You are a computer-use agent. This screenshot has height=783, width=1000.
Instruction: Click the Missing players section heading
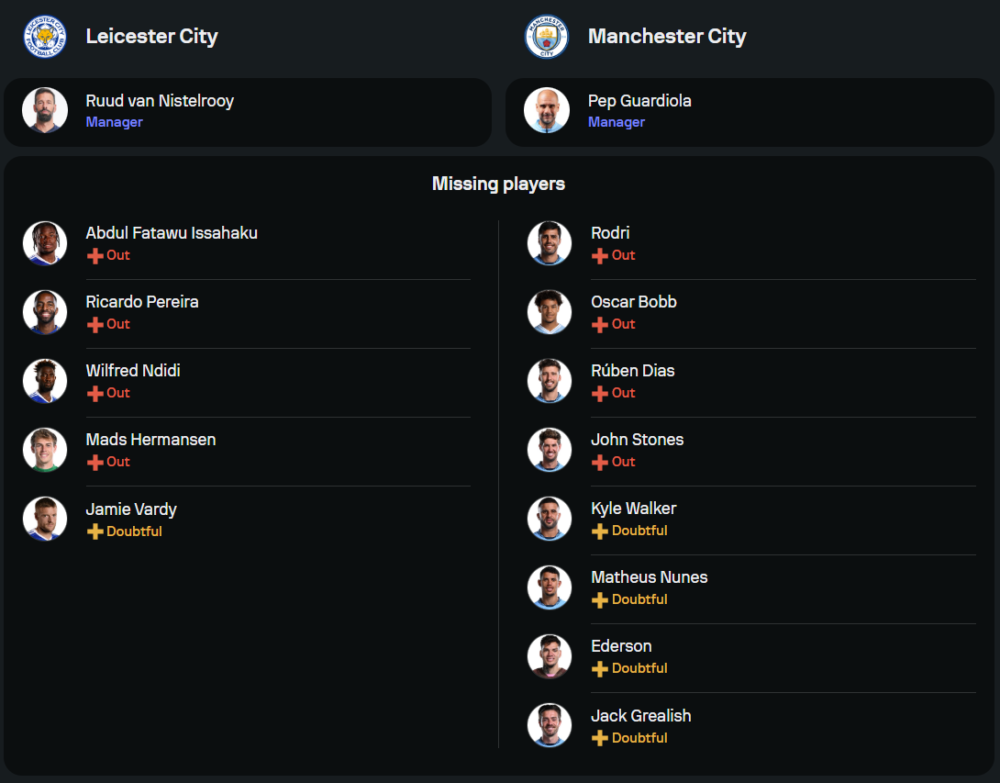(498, 184)
